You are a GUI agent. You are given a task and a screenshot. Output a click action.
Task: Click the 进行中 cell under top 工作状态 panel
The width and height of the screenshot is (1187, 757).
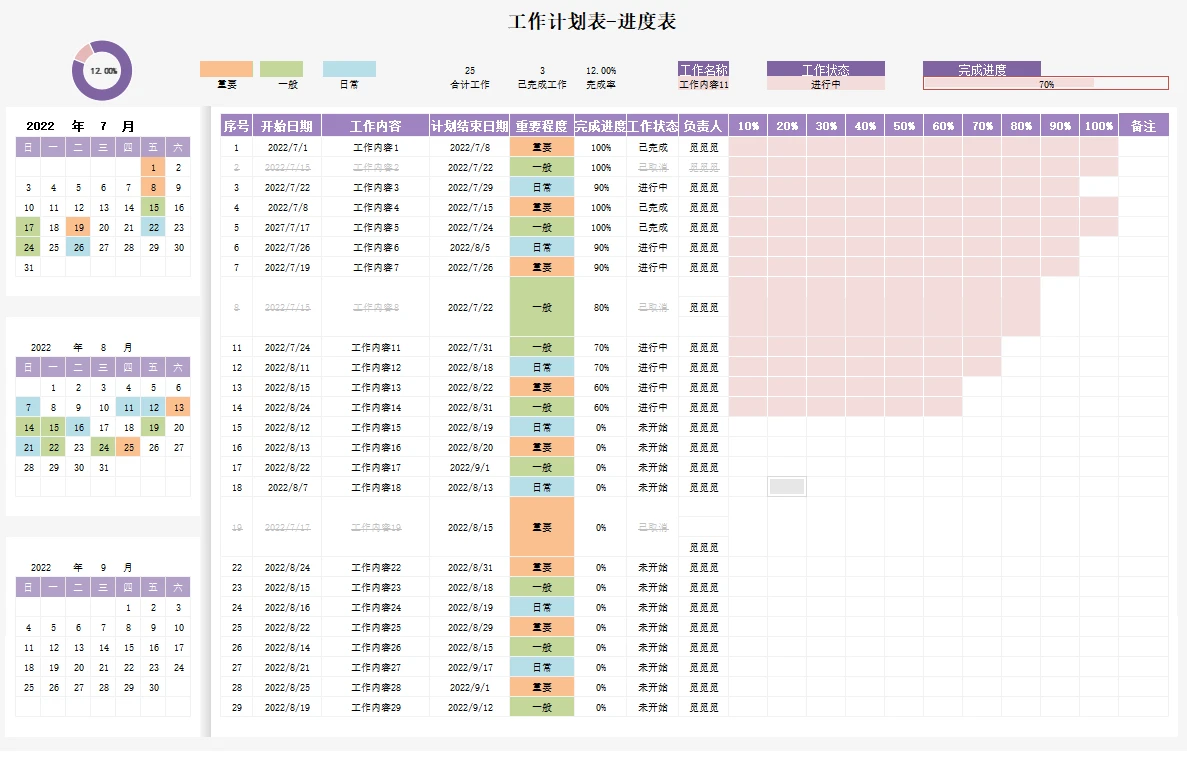826,84
